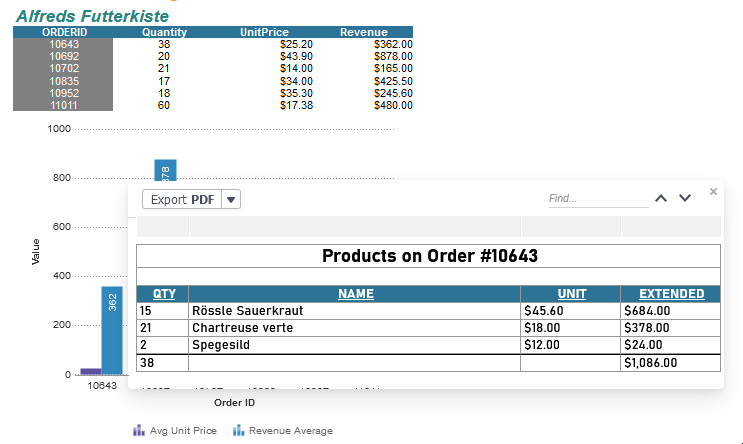Click the Export PDF button
This screenshot has width=743, height=444.
tap(182, 199)
